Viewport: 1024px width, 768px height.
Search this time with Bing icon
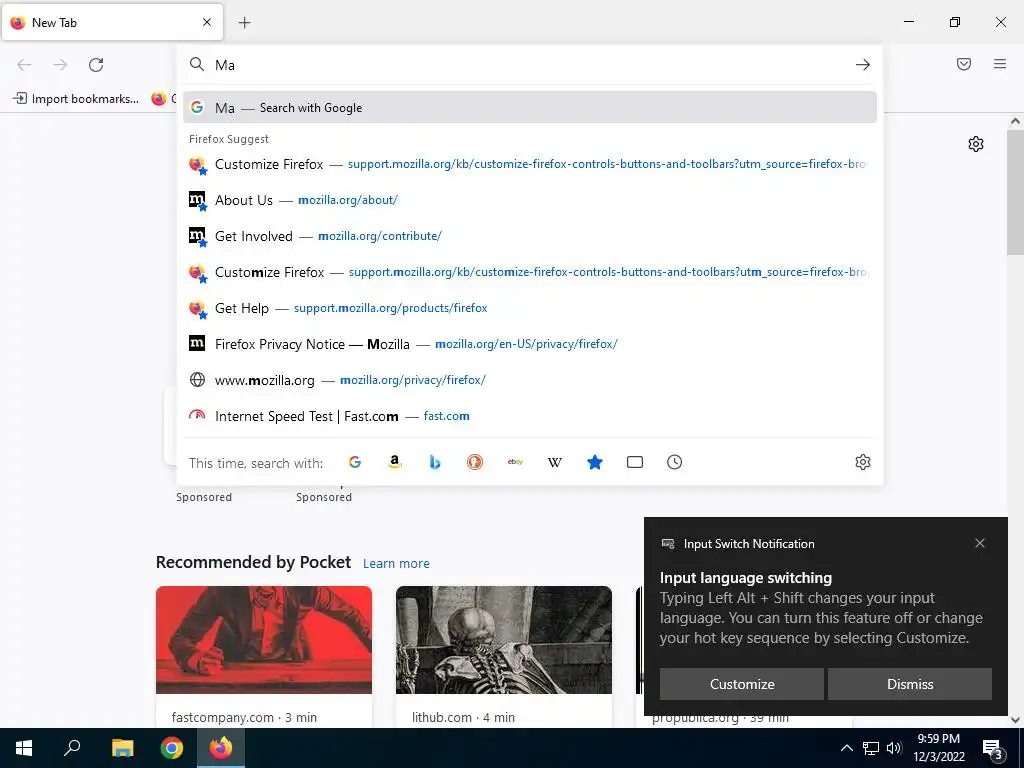(435, 462)
